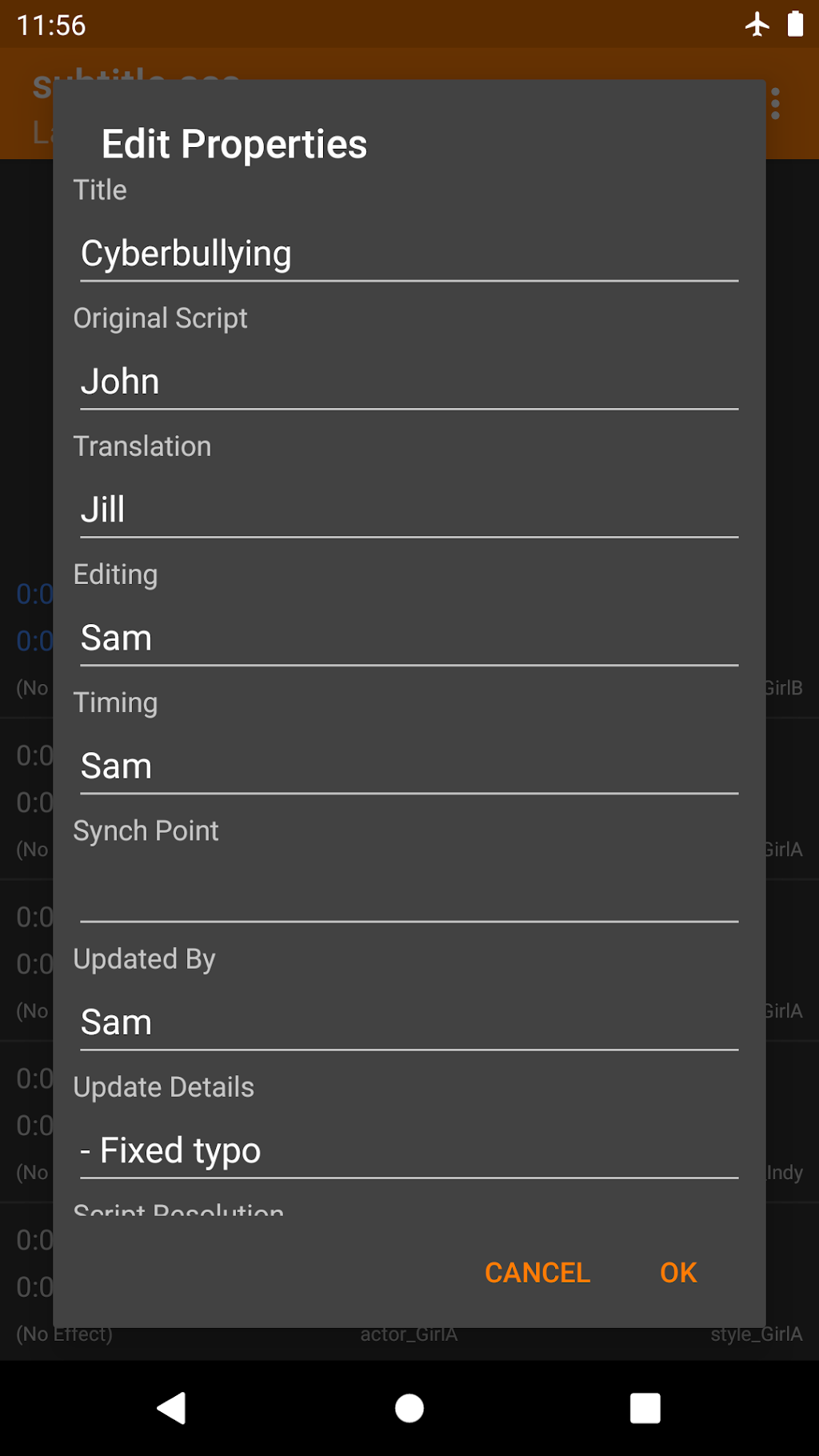
Task: Tap the battery icon in status bar
Action: [795, 25]
